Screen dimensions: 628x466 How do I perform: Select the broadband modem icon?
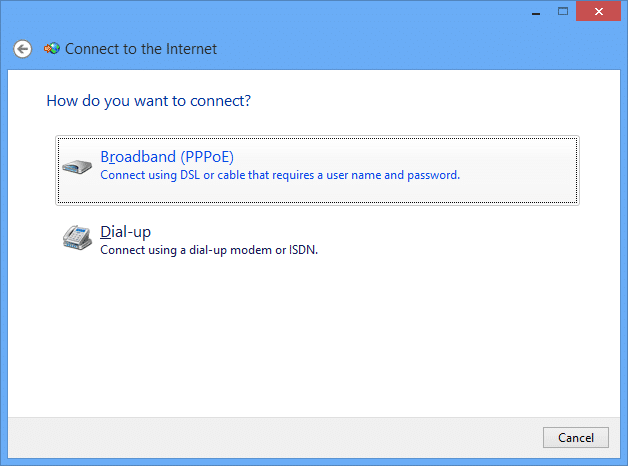(x=77, y=167)
